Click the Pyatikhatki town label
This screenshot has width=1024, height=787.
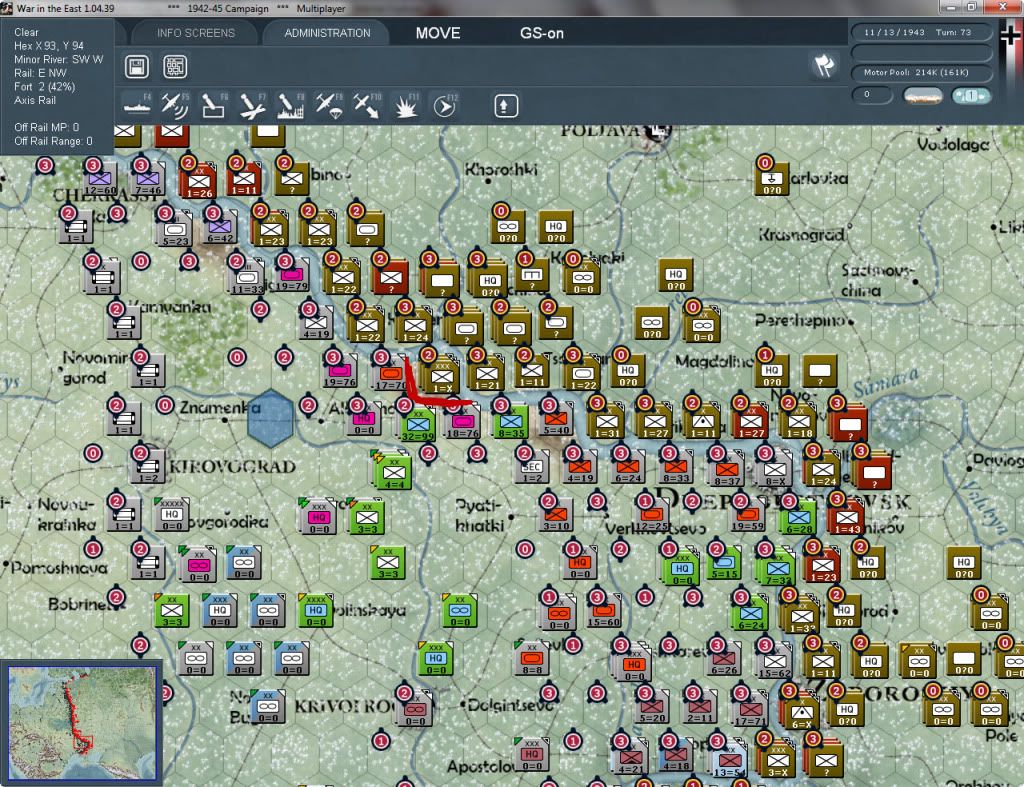[x=479, y=515]
